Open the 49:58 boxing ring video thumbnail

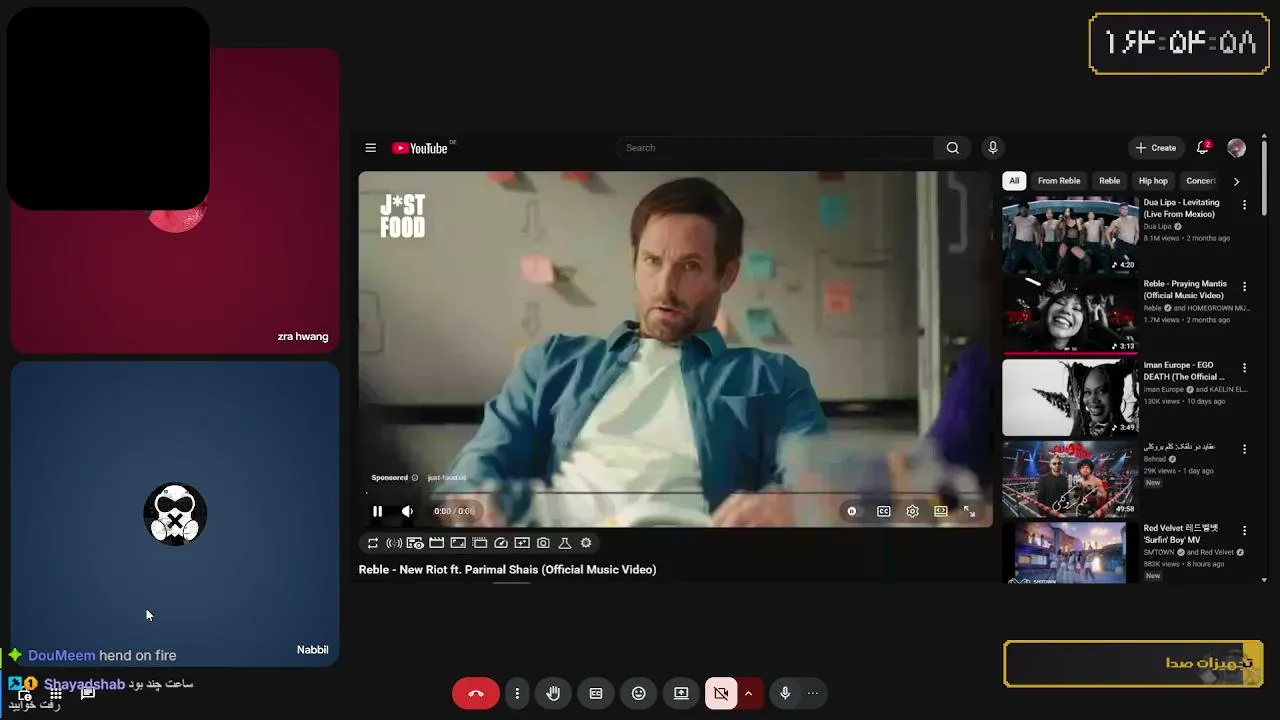[1070, 479]
